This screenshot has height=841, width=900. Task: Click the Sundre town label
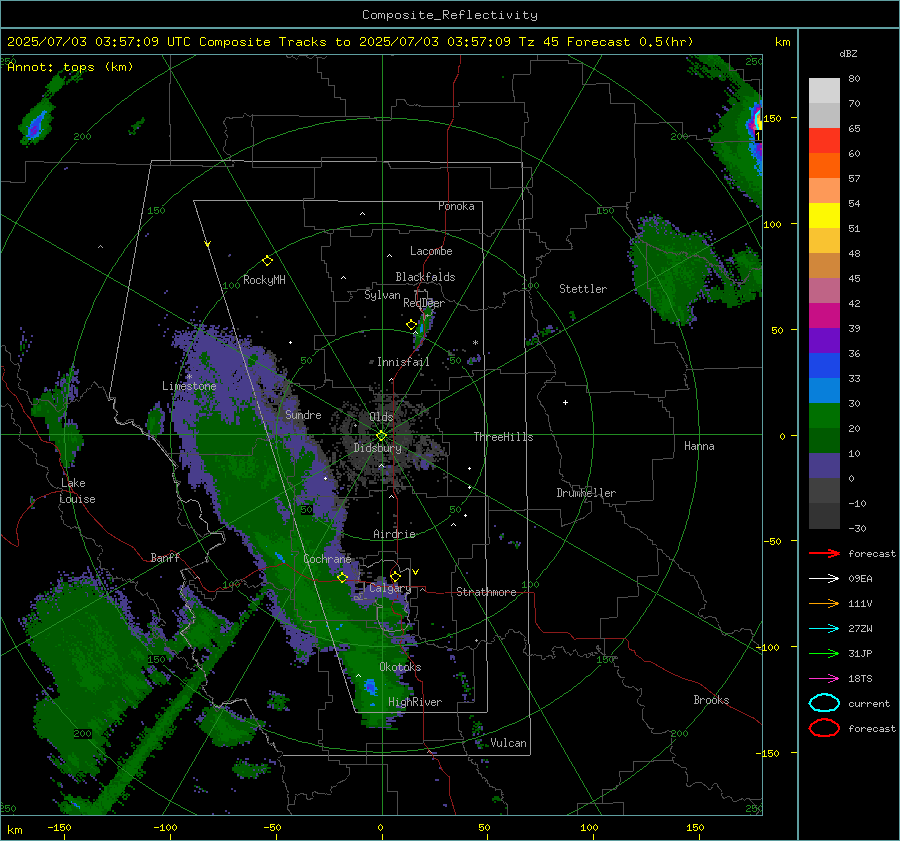coord(303,414)
